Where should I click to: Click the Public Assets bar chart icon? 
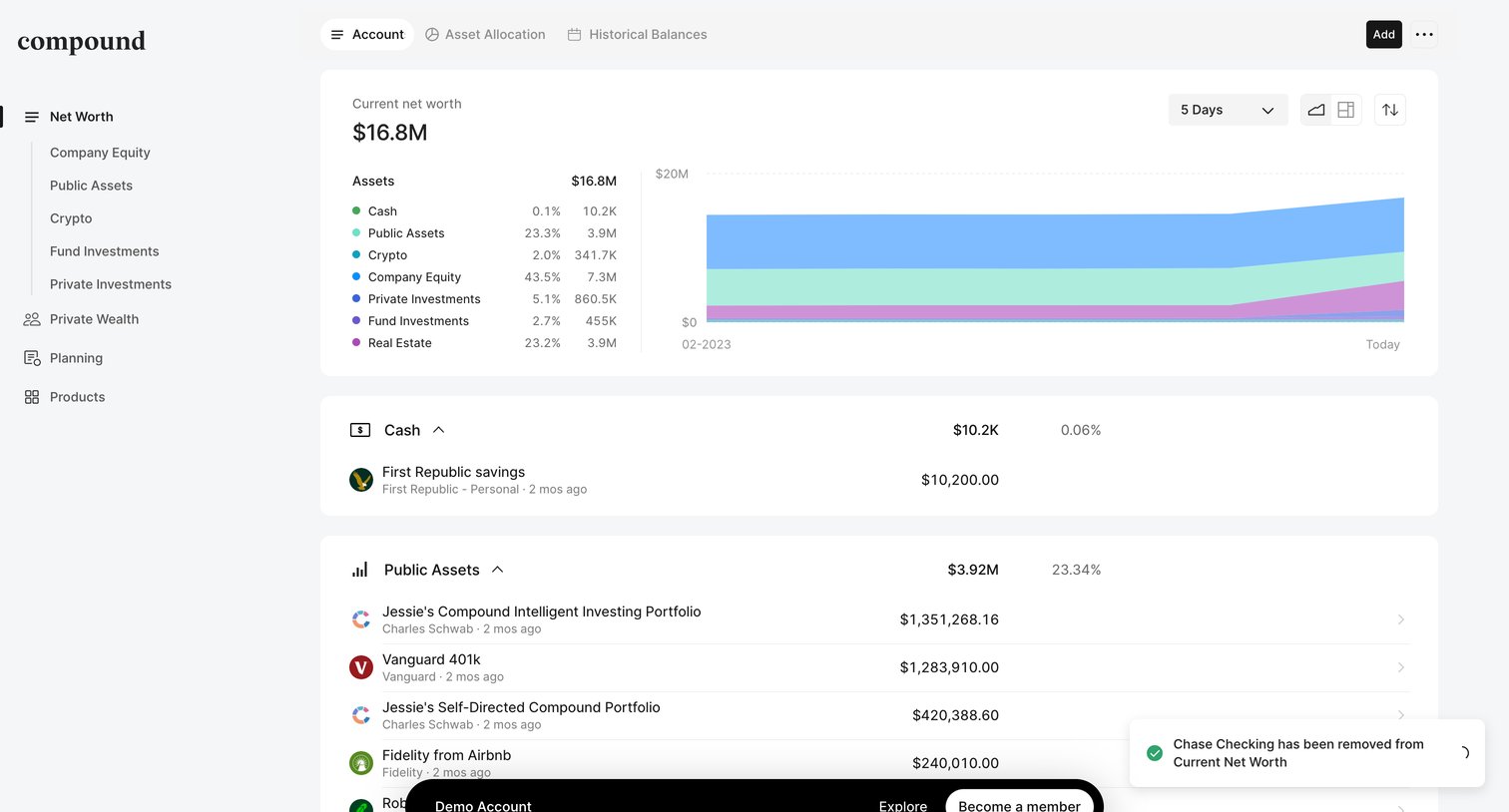point(360,570)
